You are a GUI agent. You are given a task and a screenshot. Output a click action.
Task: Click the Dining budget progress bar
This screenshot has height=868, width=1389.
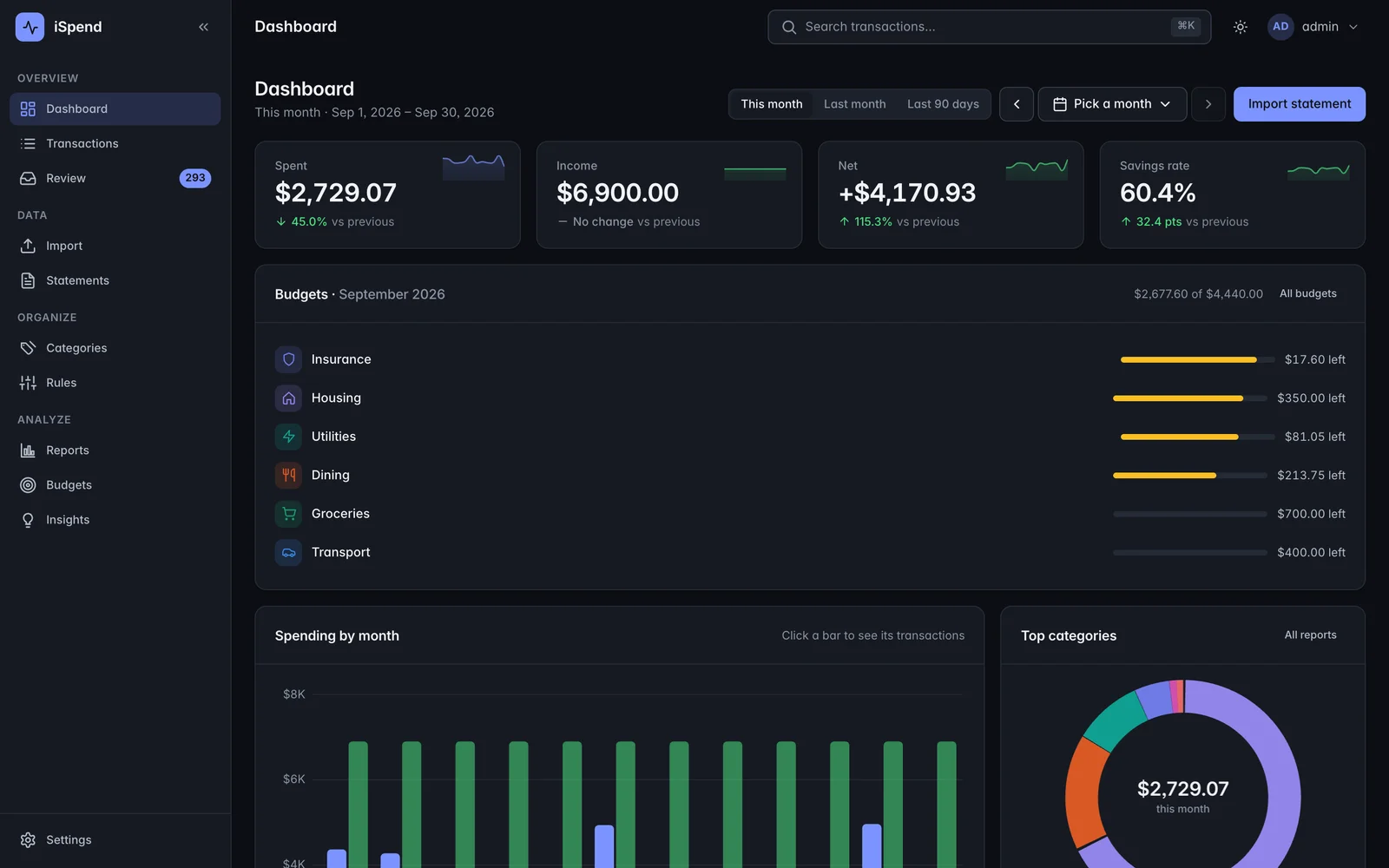pos(1190,476)
